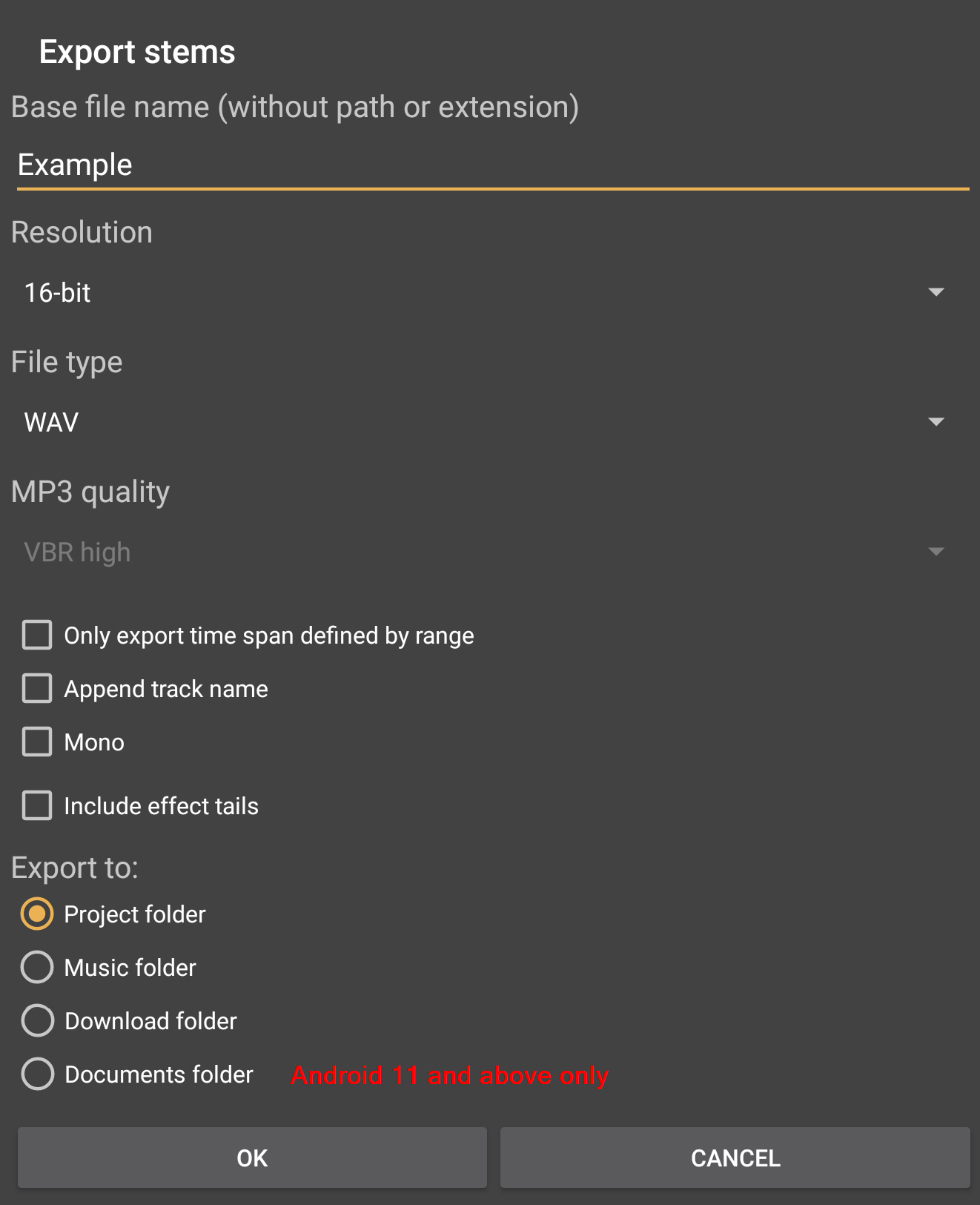Screen dimensions: 980x1205
Task: Click the MP3 quality VBR high dropdown
Action: pos(482,552)
